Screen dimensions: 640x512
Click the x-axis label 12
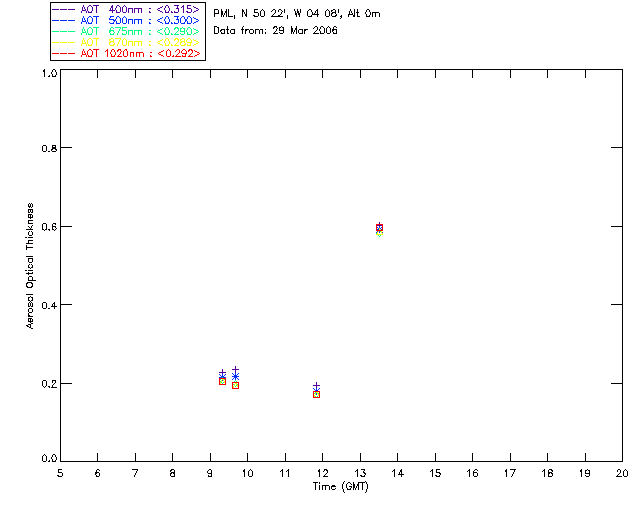pos(322,473)
